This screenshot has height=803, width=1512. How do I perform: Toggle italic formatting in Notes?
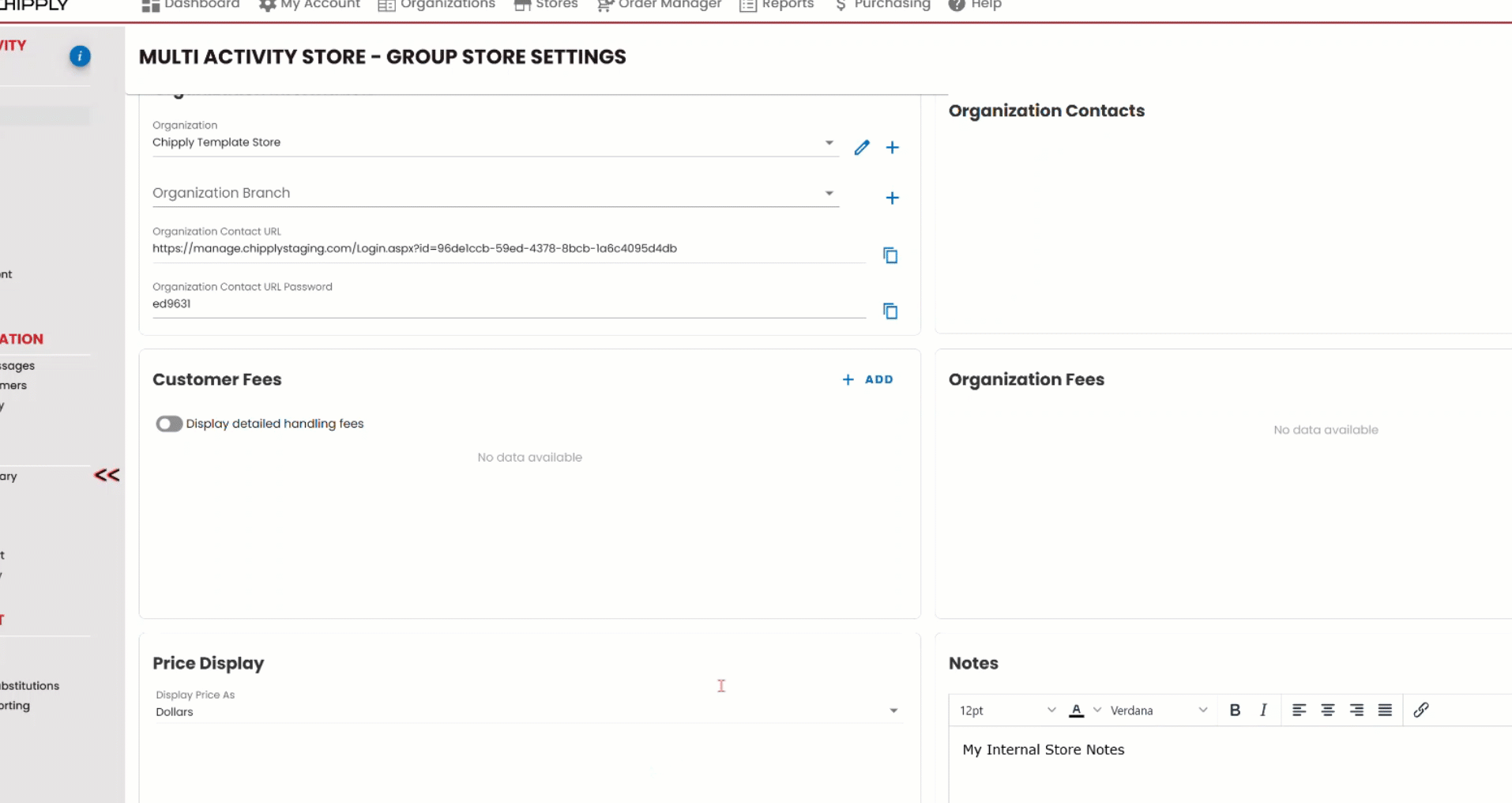point(1263,710)
